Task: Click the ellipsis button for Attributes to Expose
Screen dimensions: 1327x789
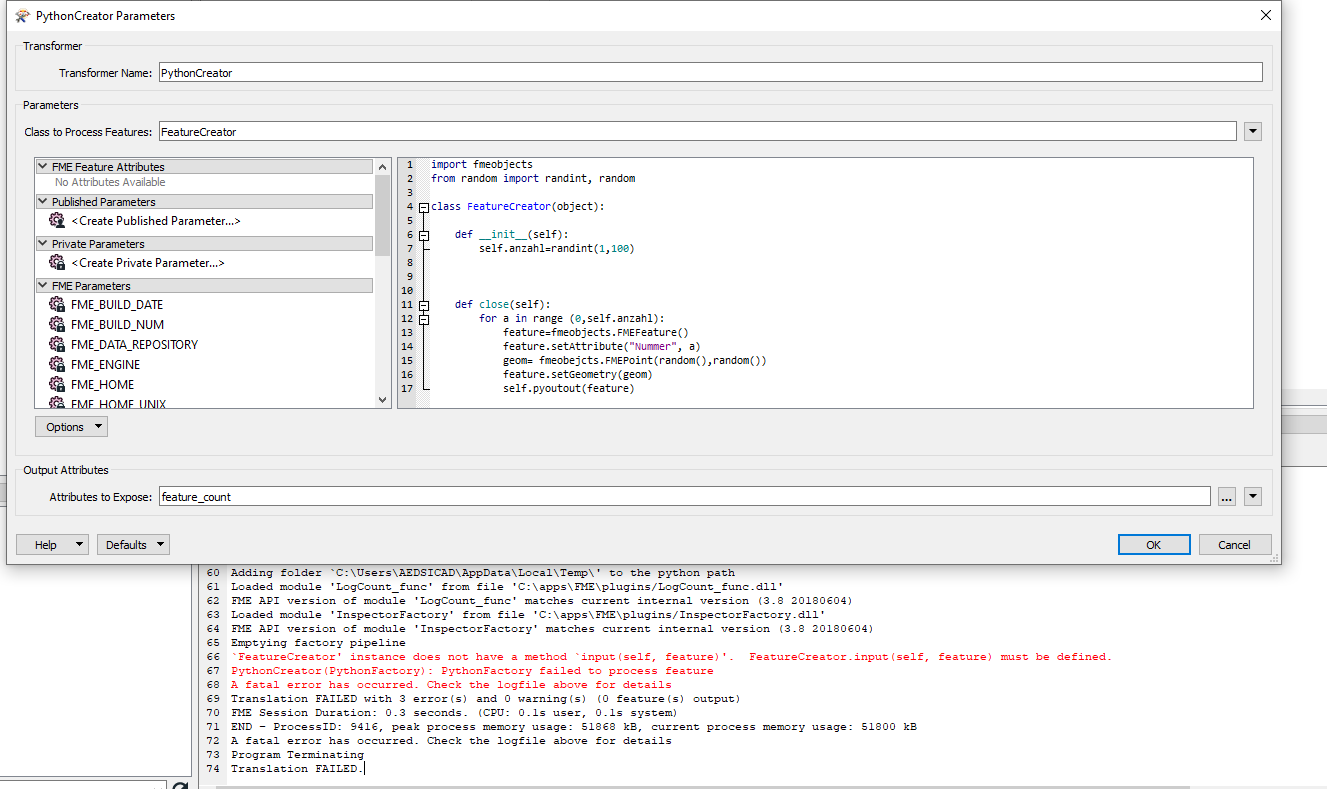Action: pos(1227,497)
